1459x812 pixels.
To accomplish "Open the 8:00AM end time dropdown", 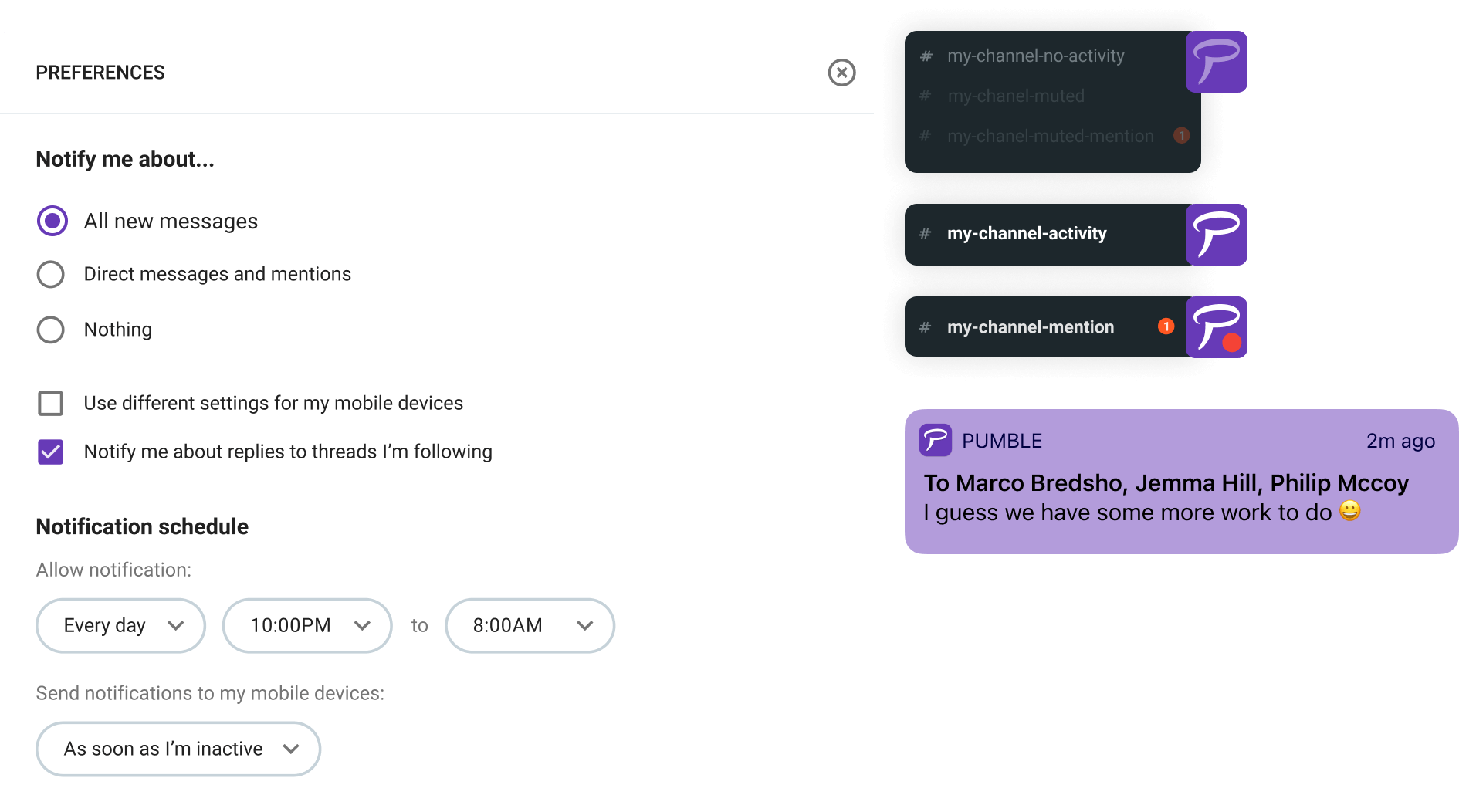I will click(x=530, y=625).
